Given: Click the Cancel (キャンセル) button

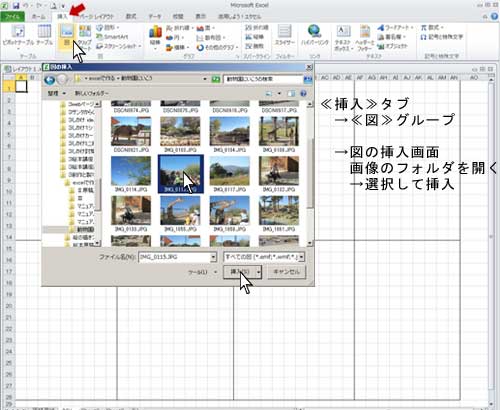Looking at the screenshot, I should pyautogui.click(x=286, y=272).
